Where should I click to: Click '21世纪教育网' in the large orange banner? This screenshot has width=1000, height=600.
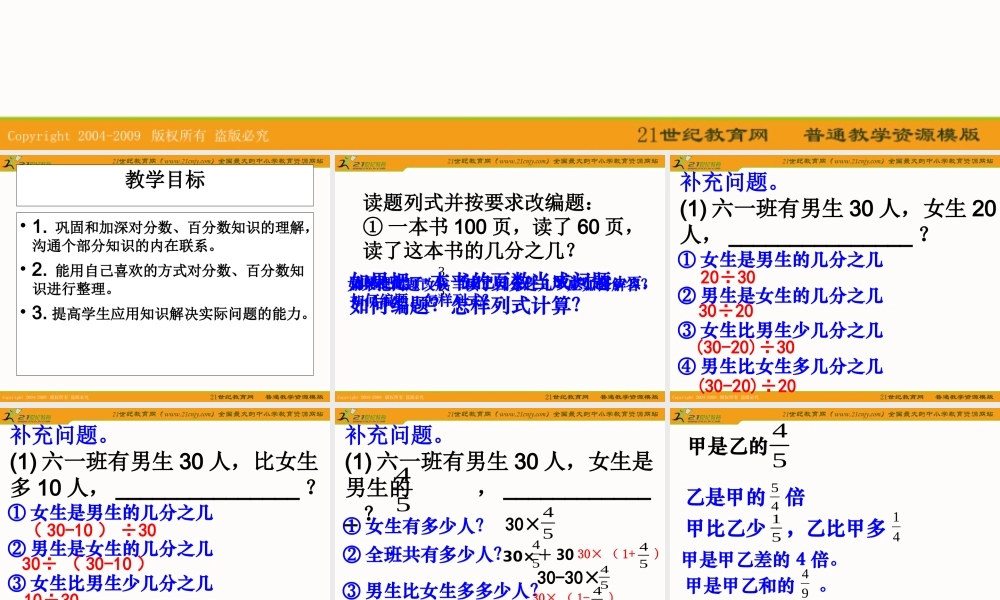[x=702, y=135]
